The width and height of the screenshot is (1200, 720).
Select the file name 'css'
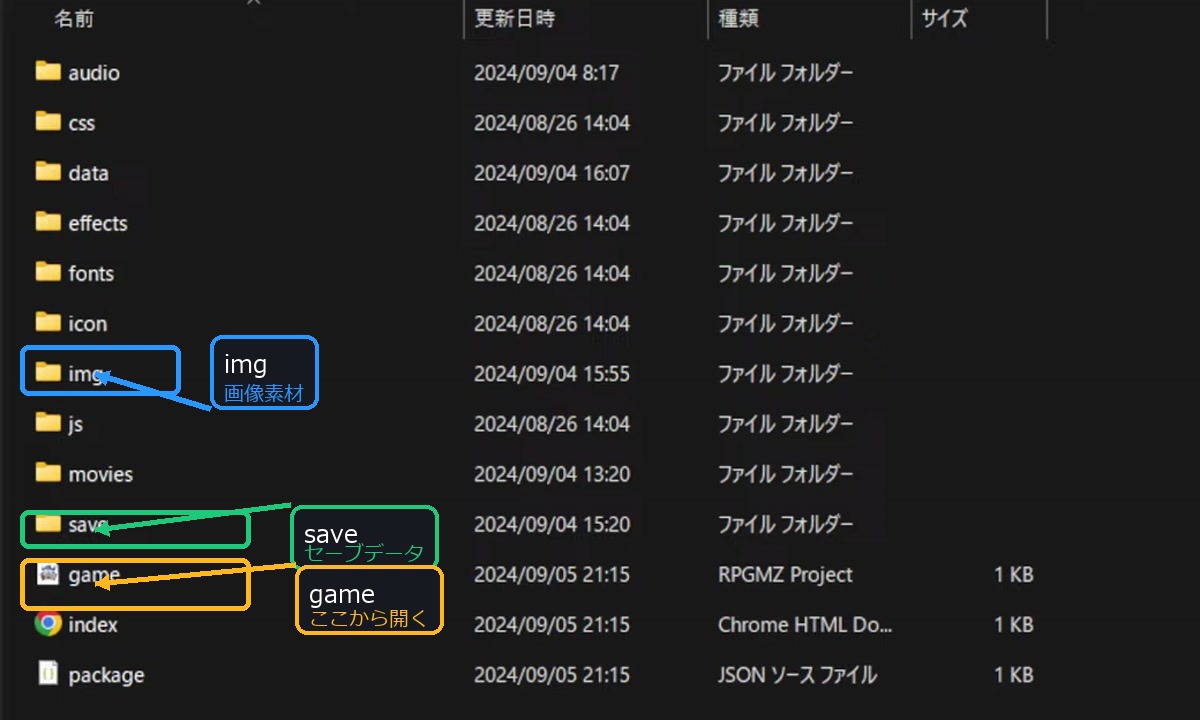tap(82, 123)
